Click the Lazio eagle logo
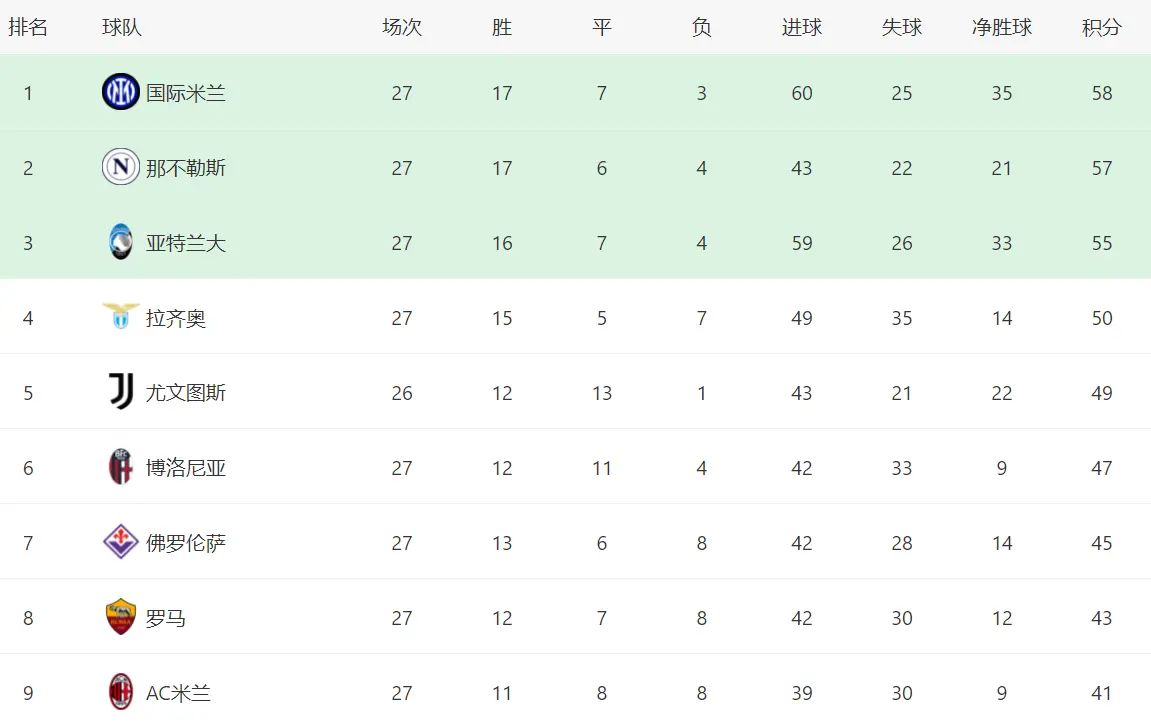Viewport: 1151px width, 723px height. click(121, 317)
